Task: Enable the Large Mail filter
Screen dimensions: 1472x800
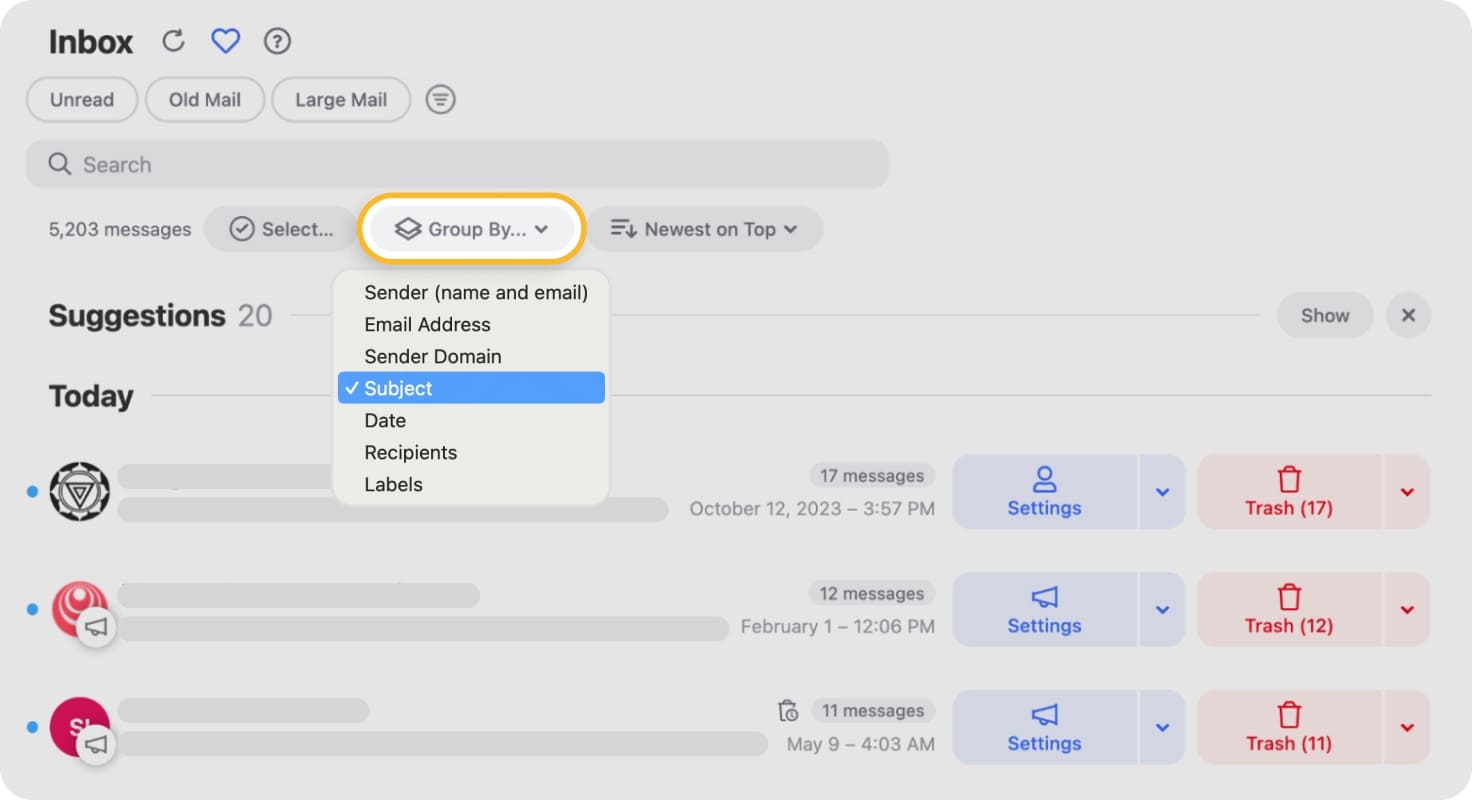Action: click(341, 99)
